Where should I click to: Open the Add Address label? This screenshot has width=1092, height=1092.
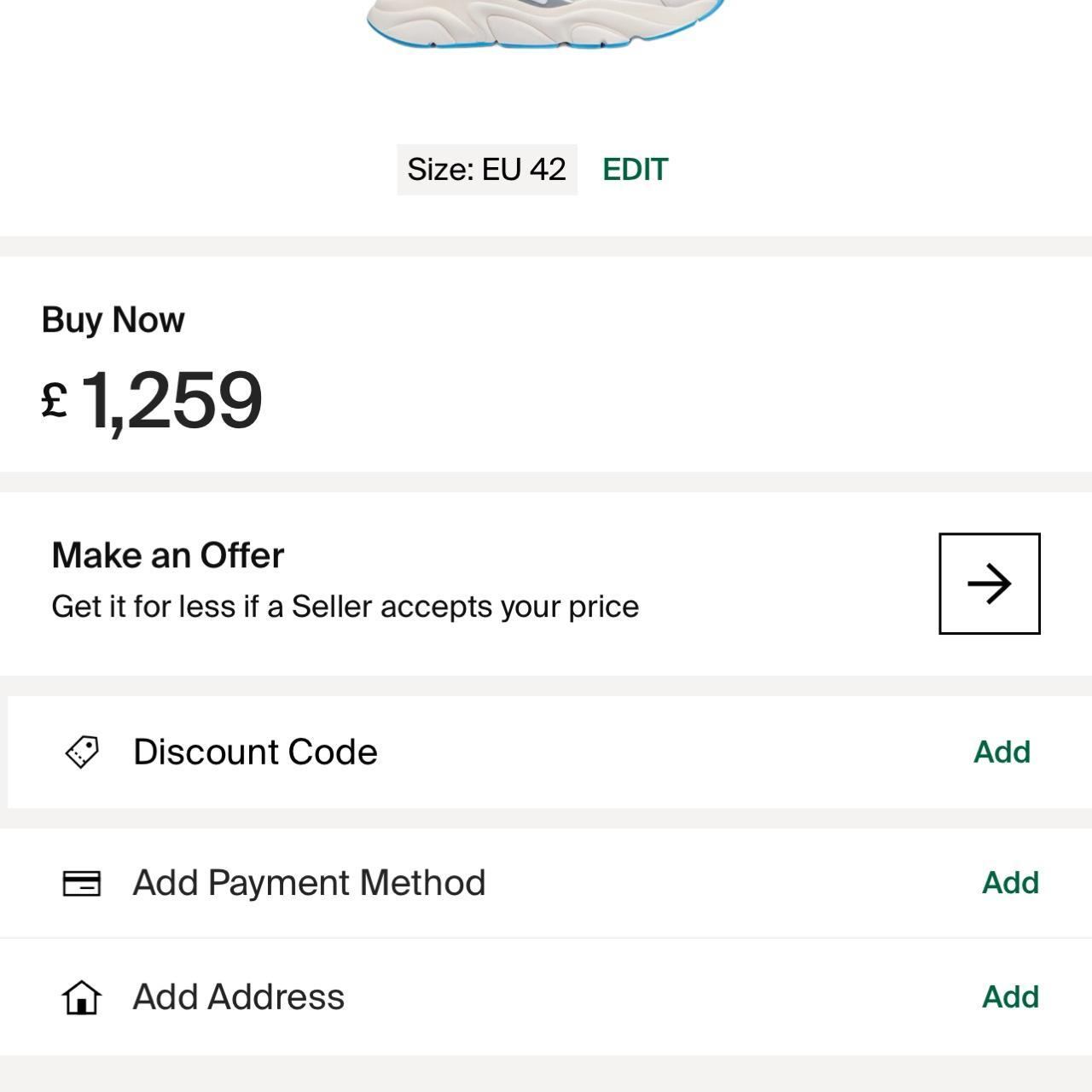(x=239, y=996)
